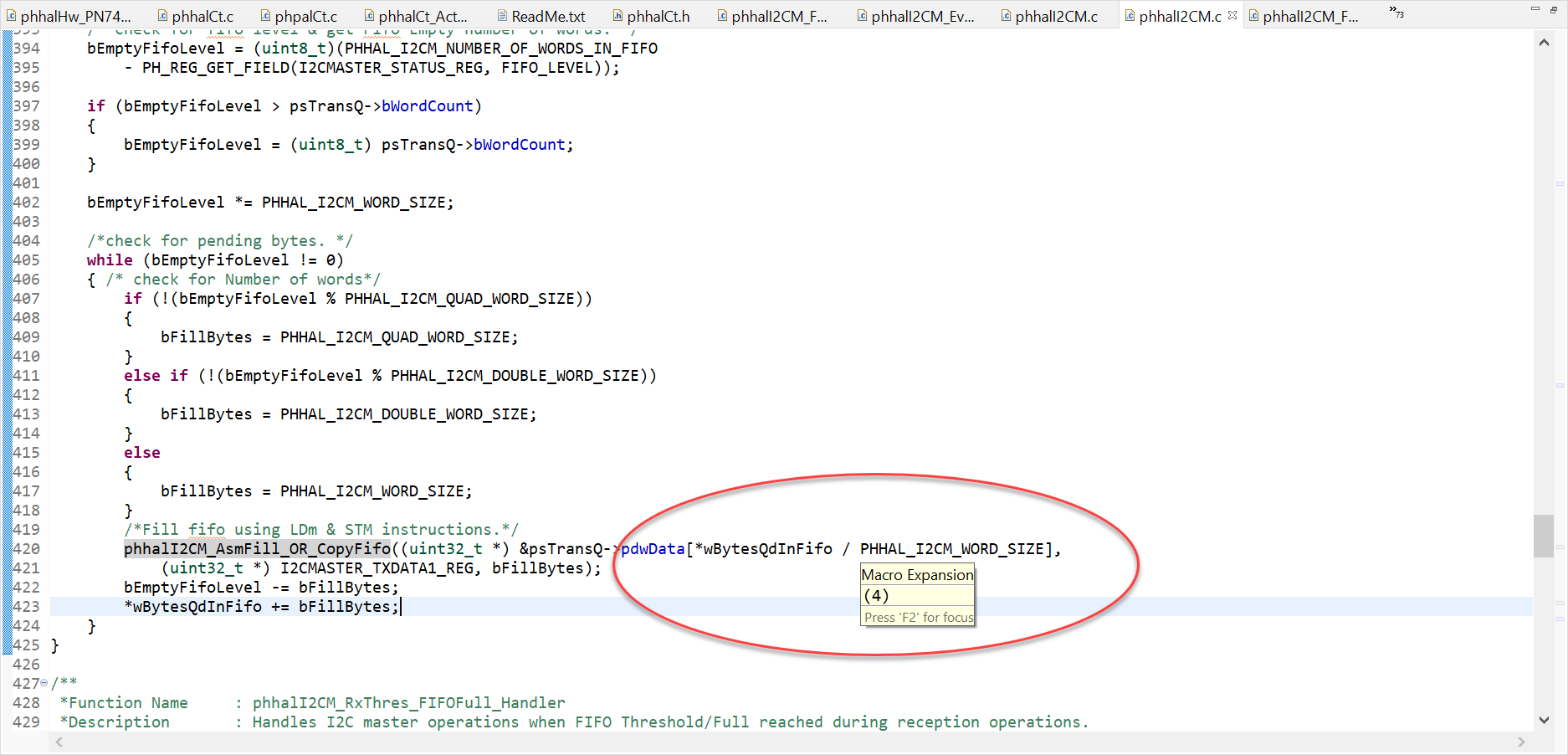Click the C file icon on phhalI2CM.c (unselected) tab

pyautogui.click(x=1006, y=14)
